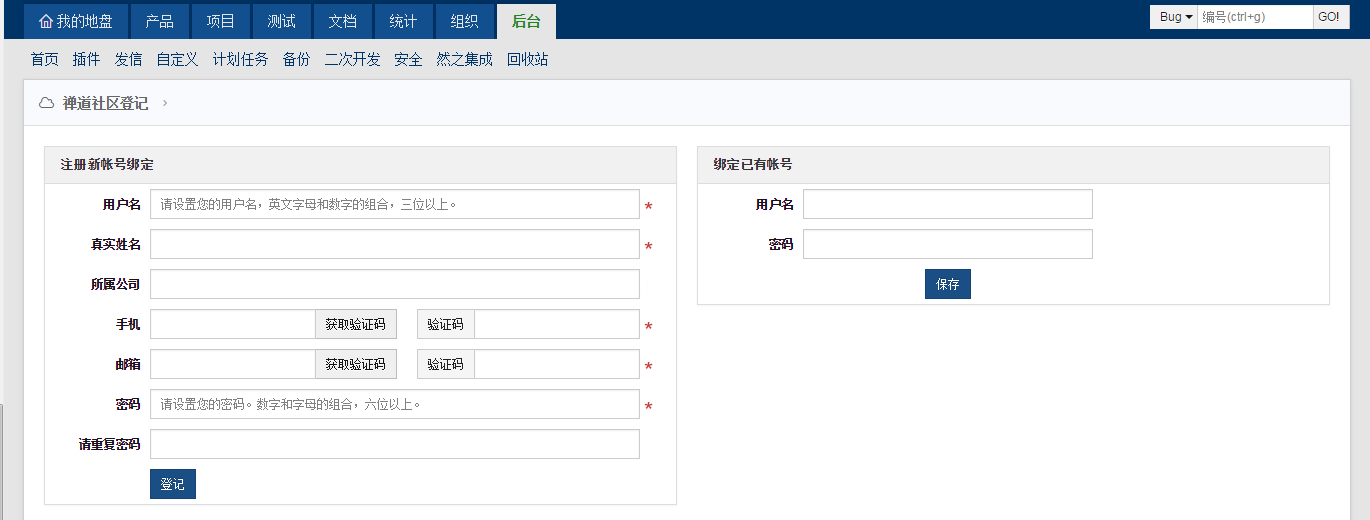Click the GO! search button

[1328, 17]
